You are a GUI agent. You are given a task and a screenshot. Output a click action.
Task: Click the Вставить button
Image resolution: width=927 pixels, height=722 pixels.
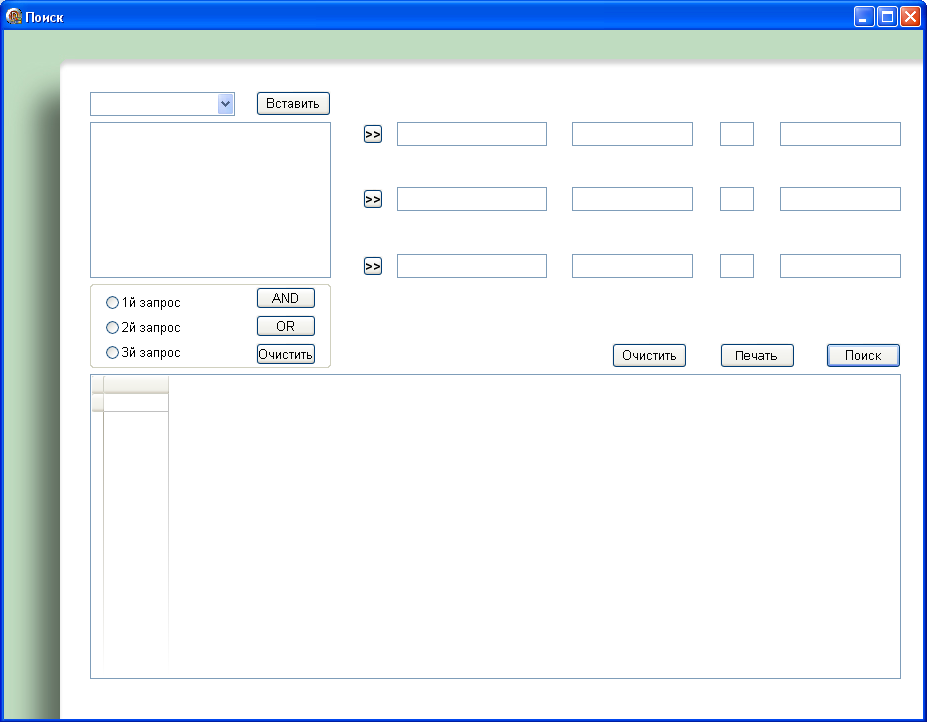coord(293,103)
